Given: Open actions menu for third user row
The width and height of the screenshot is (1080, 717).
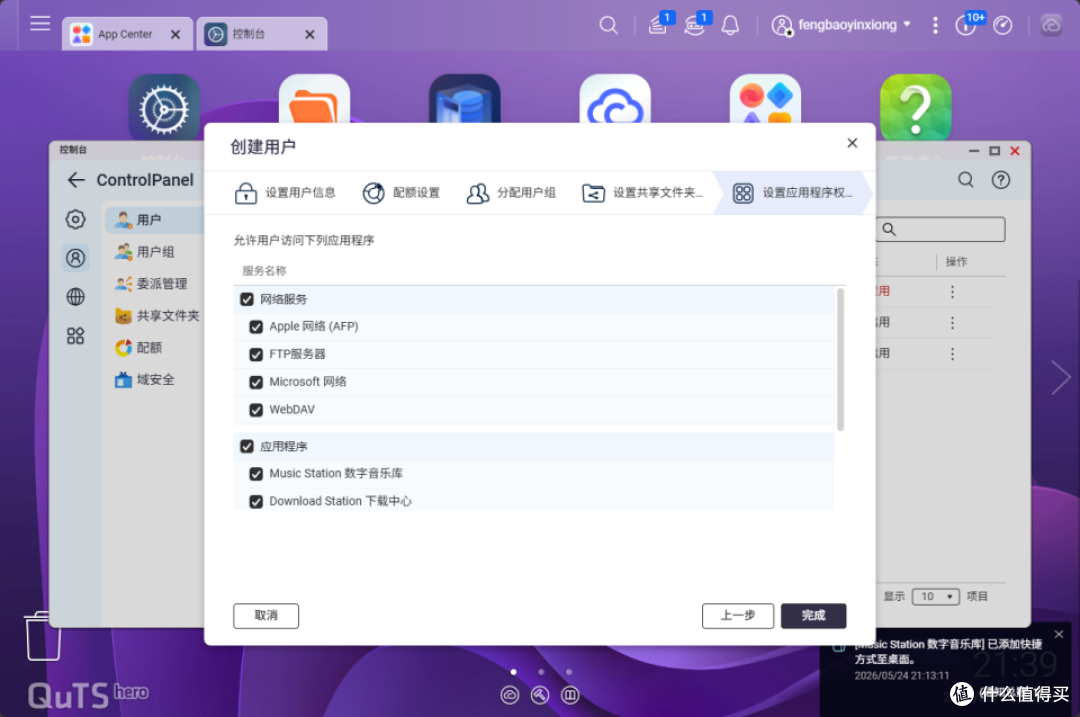Looking at the screenshot, I should tap(953, 353).
